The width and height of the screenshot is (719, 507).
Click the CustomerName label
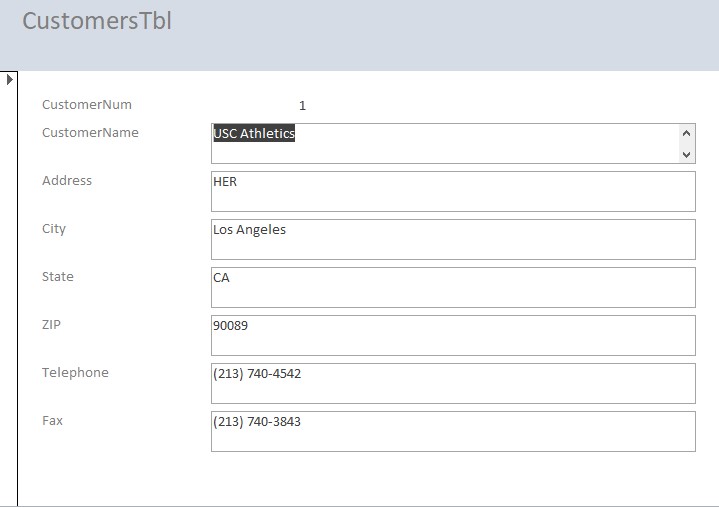tap(90, 132)
